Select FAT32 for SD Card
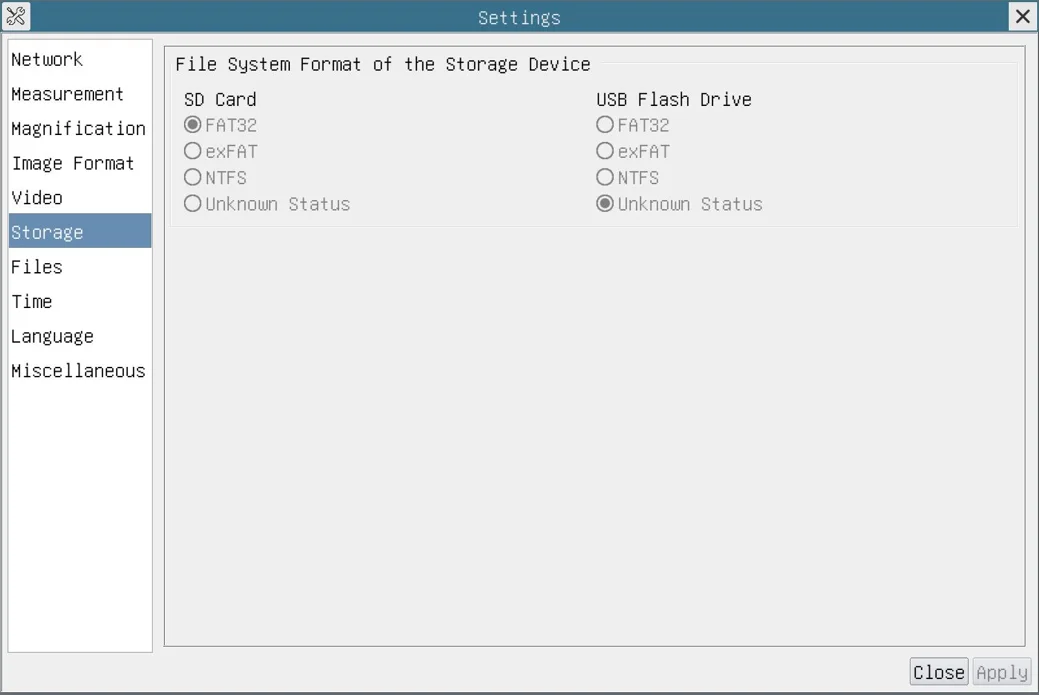The width and height of the screenshot is (1039, 695). tap(193, 125)
